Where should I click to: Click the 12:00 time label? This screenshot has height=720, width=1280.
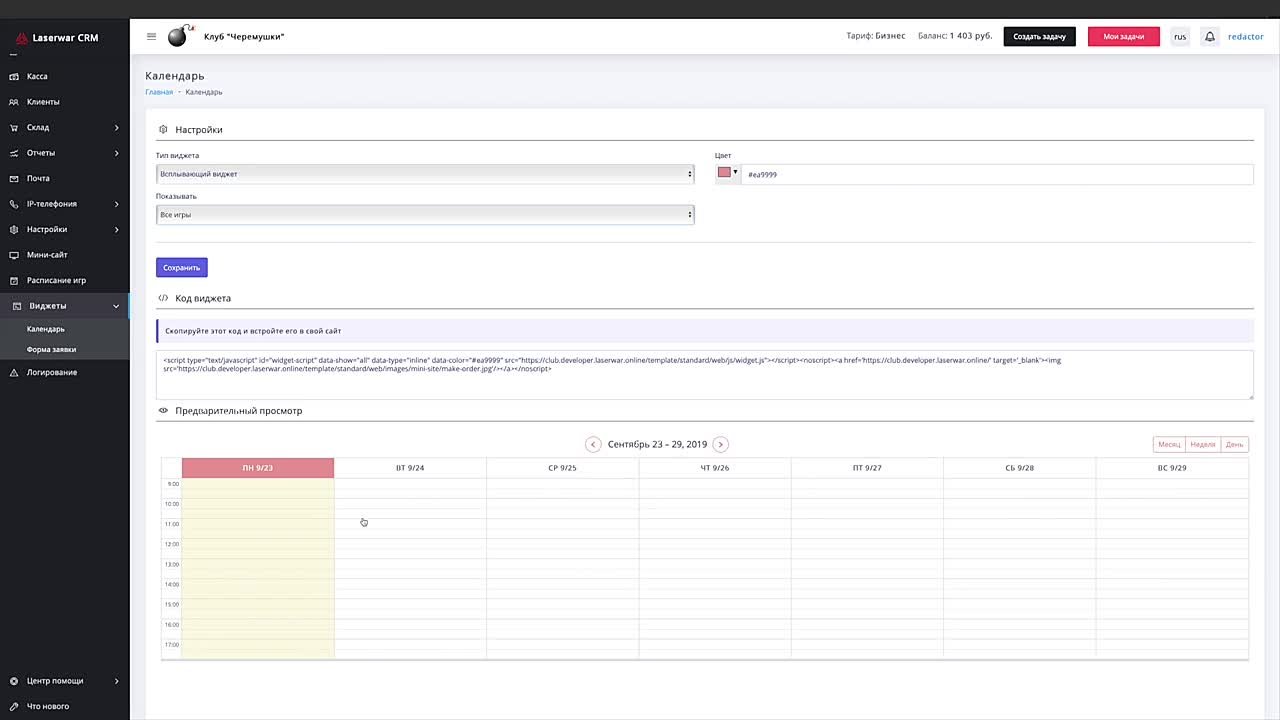point(172,544)
